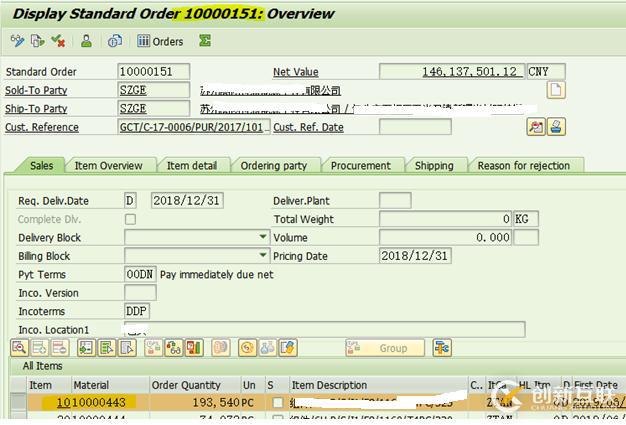Click the rightmost icon beside Cust. Ref. Date
This screenshot has height=425, width=626.
coord(556,127)
